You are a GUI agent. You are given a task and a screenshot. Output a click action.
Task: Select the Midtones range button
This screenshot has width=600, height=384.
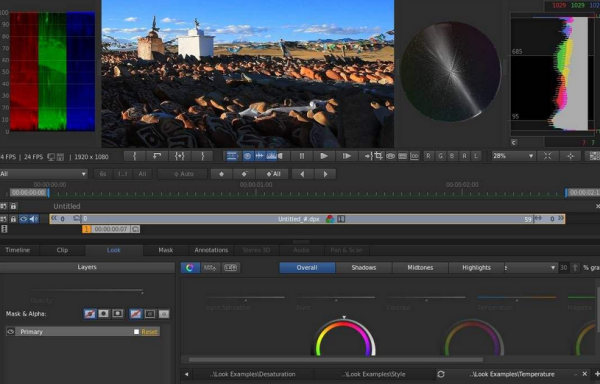(x=420, y=268)
